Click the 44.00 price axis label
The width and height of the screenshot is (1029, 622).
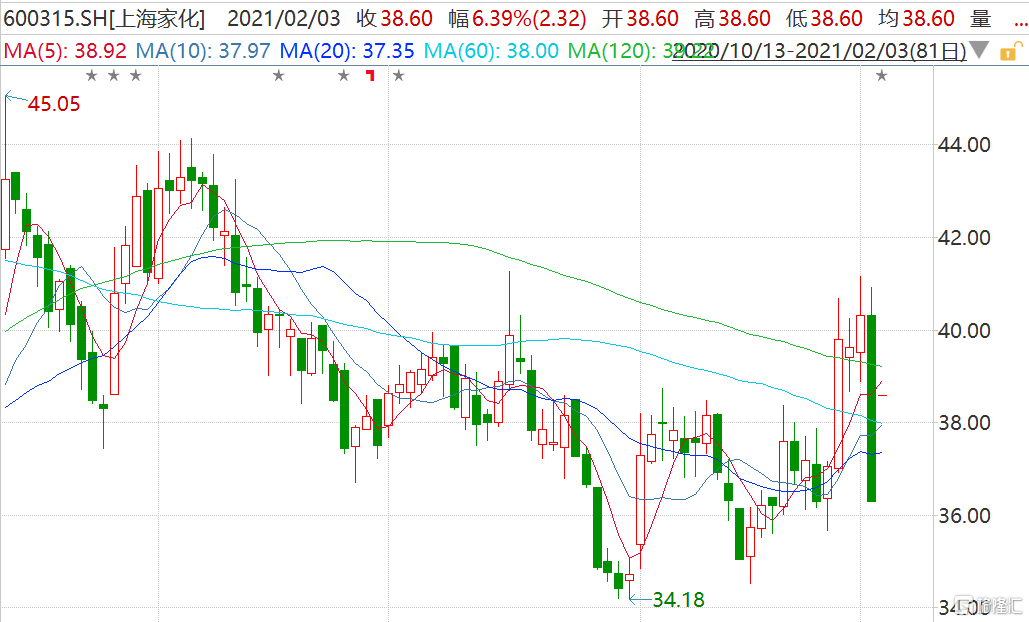coord(964,144)
